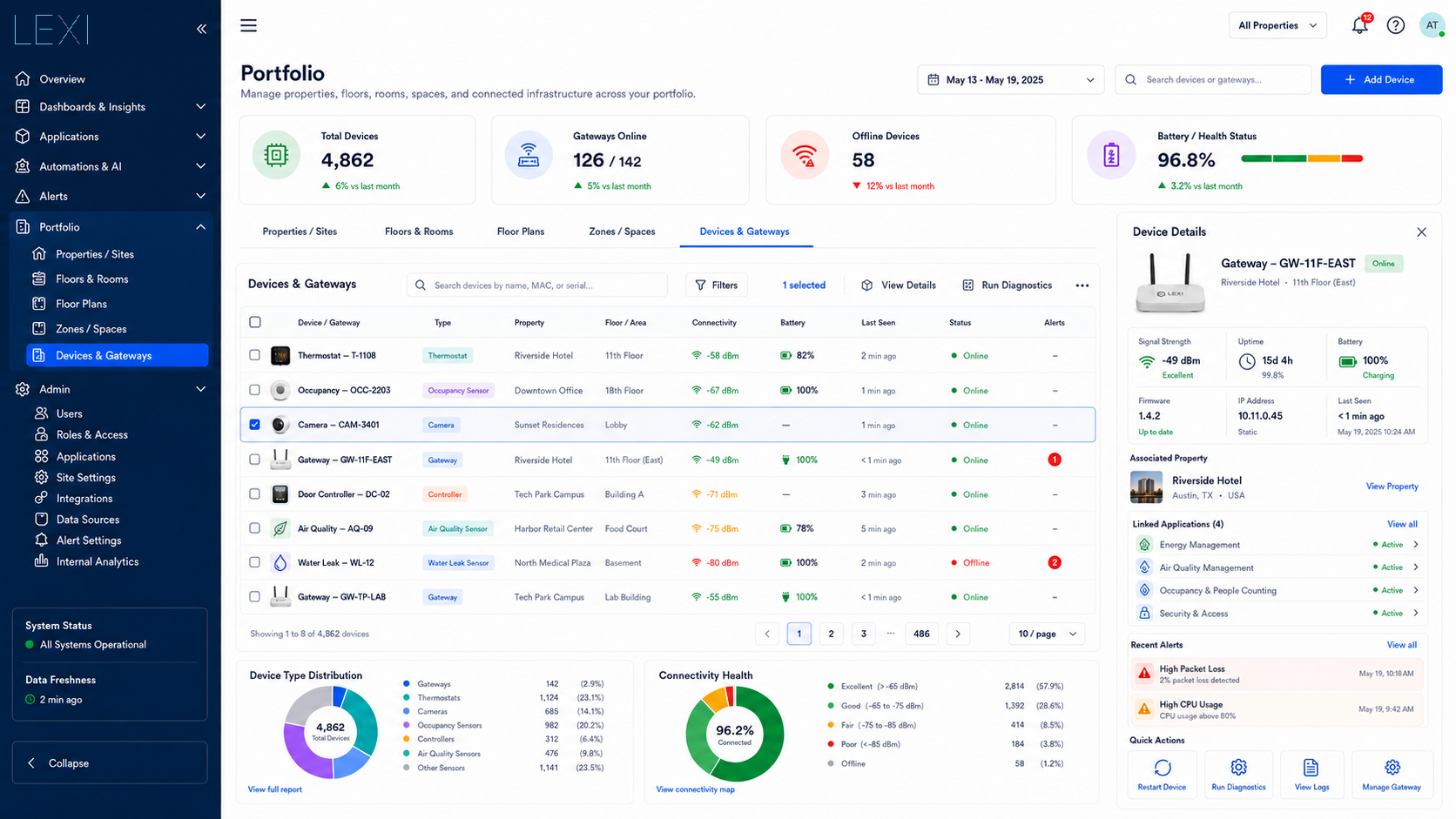Click alert badge on GW-11F-EAST row

[x=1055, y=460]
